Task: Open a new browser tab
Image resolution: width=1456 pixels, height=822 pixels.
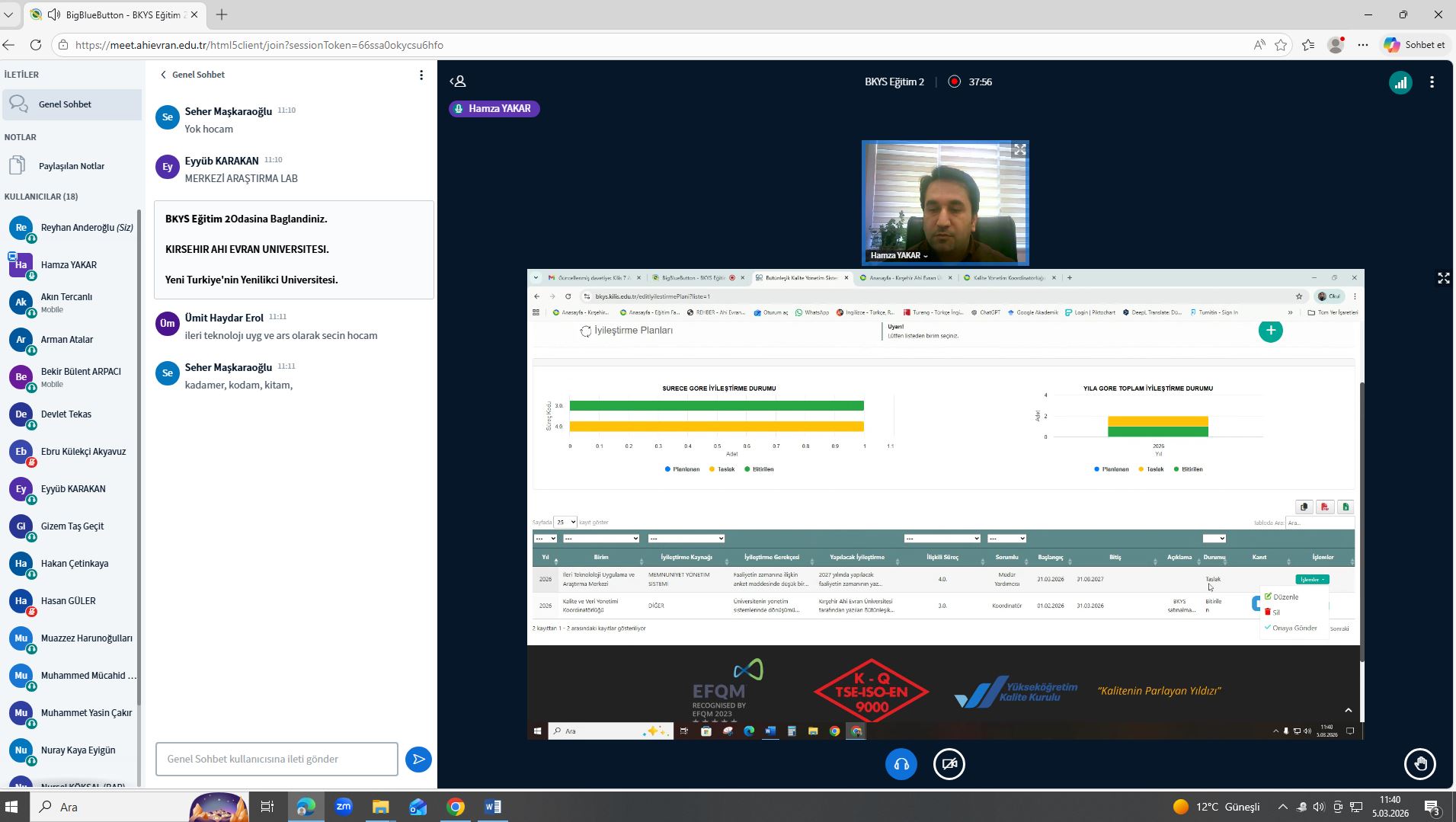Action: (x=222, y=14)
